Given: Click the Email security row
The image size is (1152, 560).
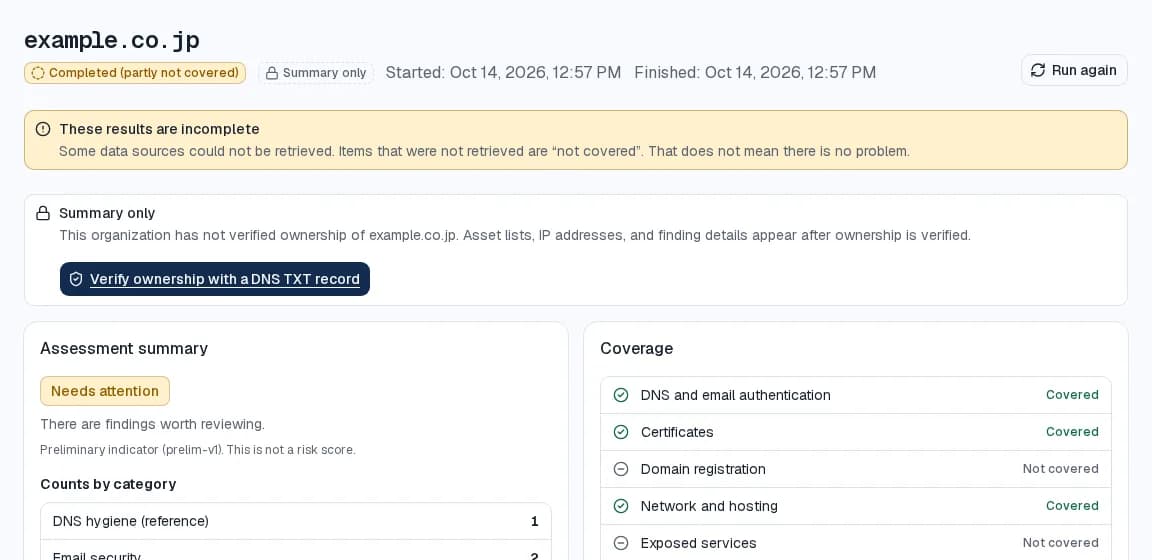Looking at the screenshot, I should [296, 552].
